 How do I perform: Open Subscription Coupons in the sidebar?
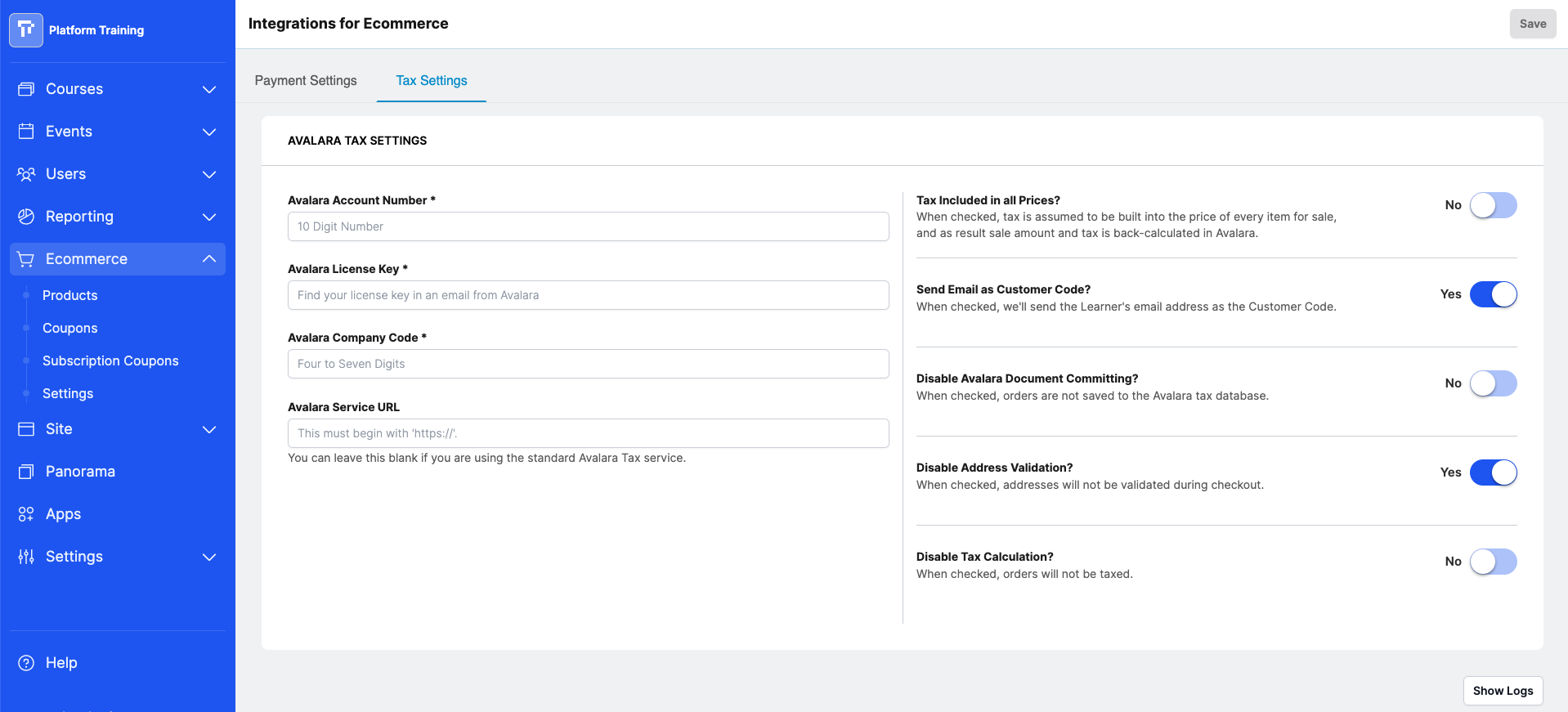(x=110, y=360)
